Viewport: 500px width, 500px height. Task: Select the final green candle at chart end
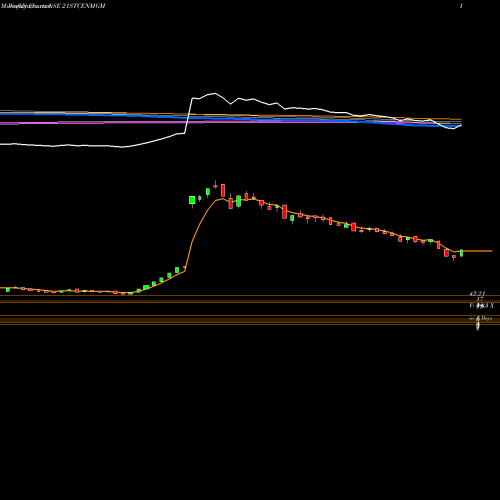(461, 253)
